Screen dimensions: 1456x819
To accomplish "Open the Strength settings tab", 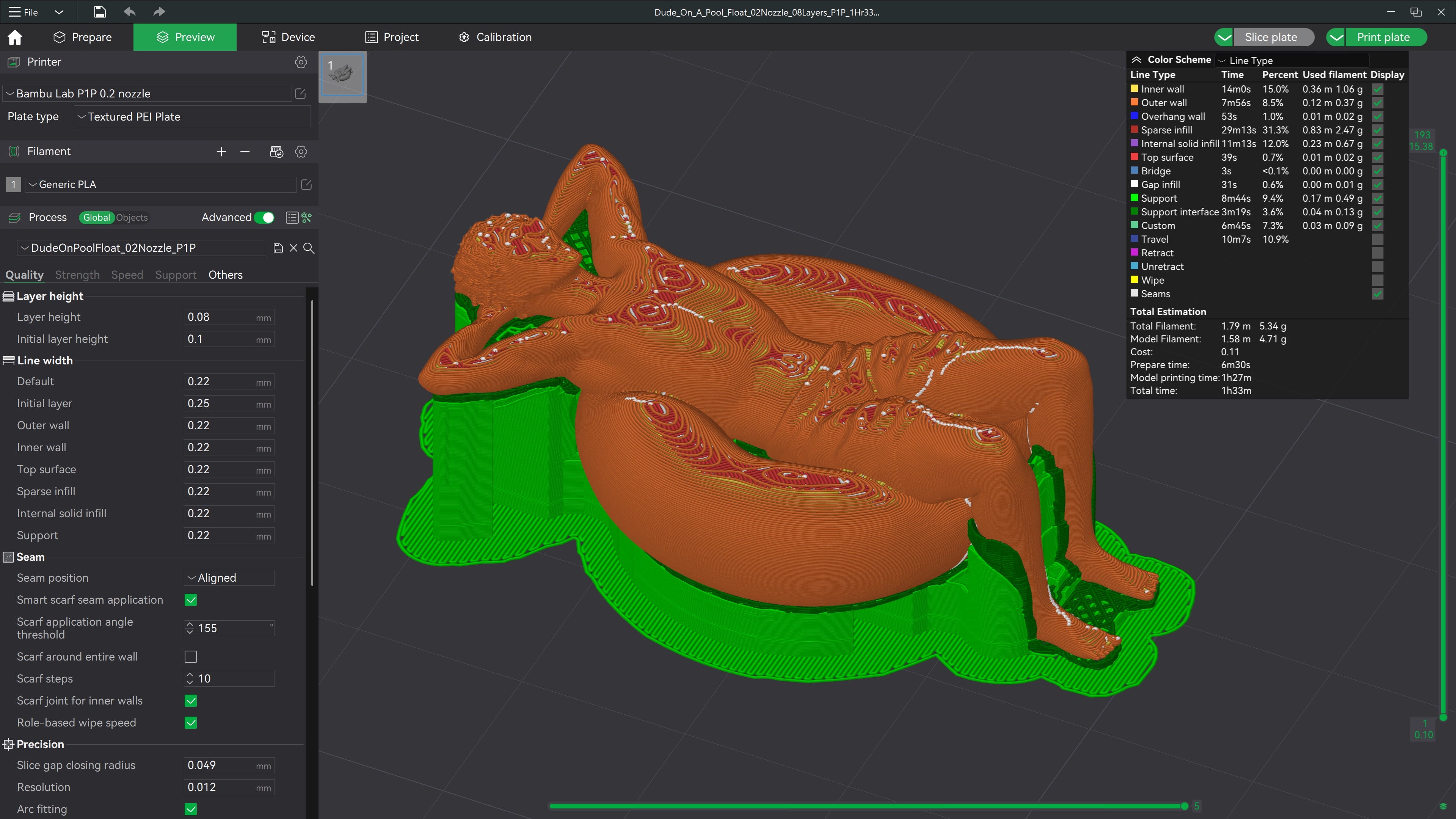I will [x=77, y=275].
